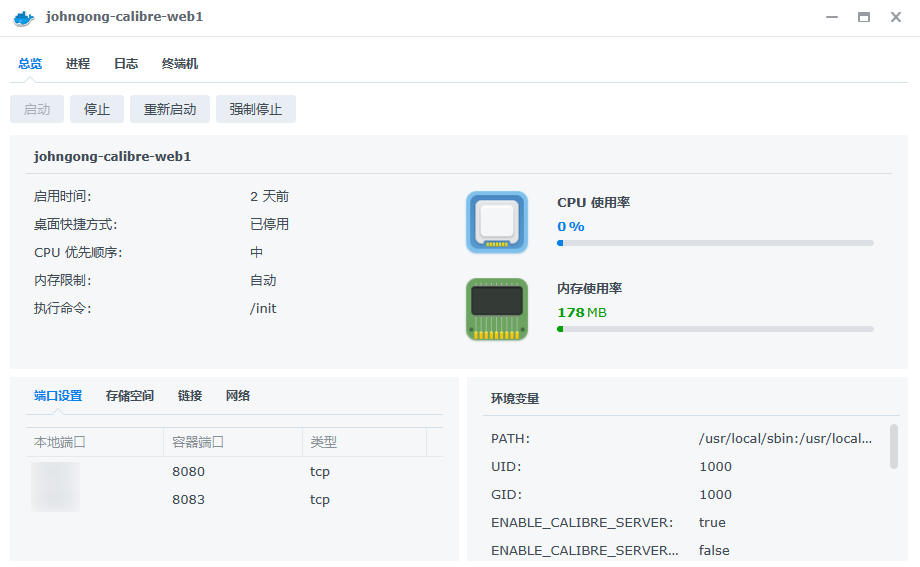Screen dimensions: 920x567
Task: Click the GID: variable name
Action: (x=506, y=495)
